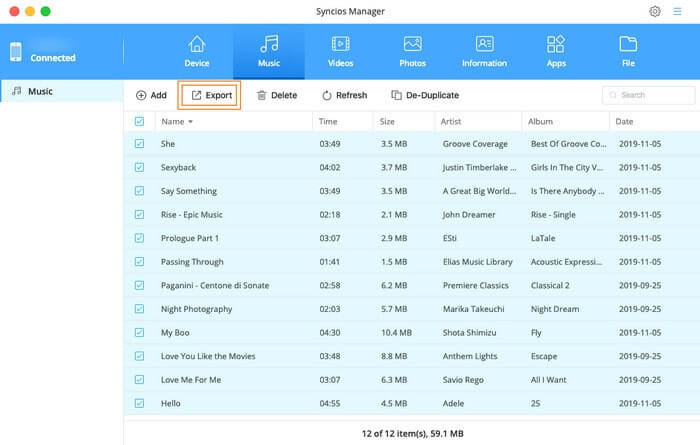Viewport: 700px width, 445px height.
Task: Open the File tab
Action: [x=628, y=52]
